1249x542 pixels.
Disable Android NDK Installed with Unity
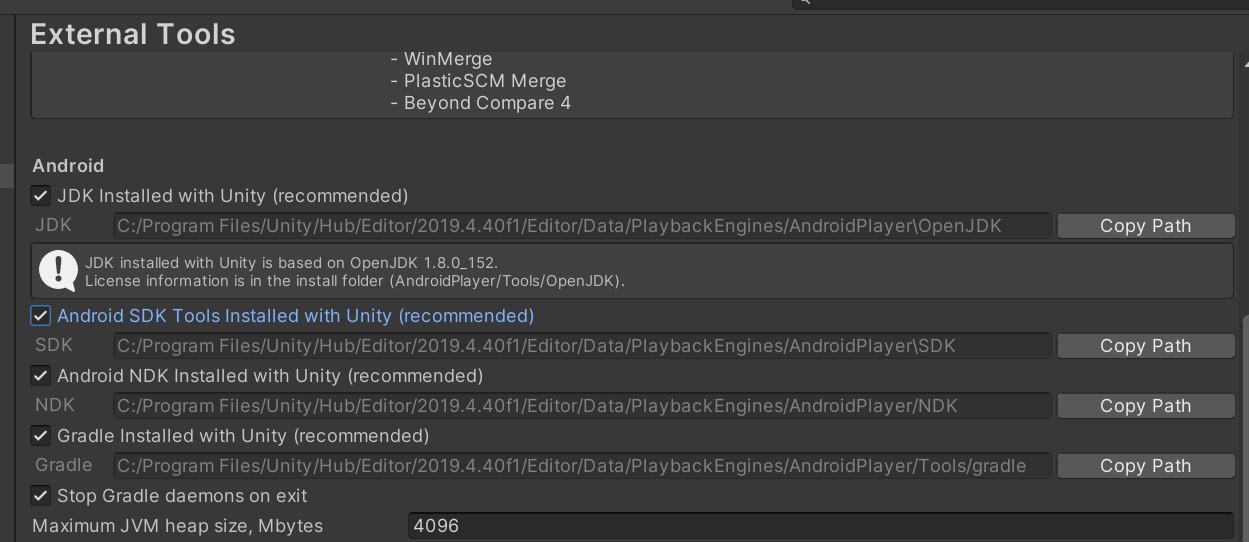tap(41, 376)
